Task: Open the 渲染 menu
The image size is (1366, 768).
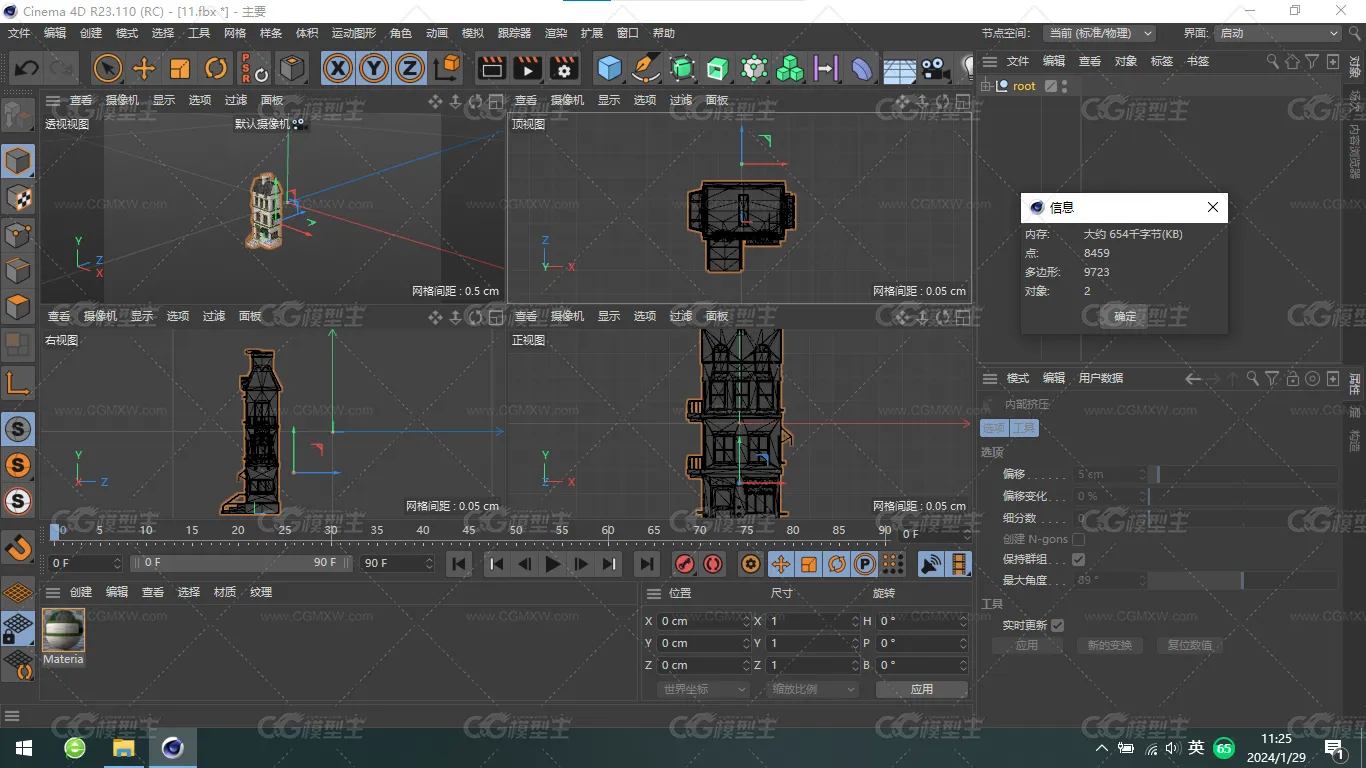Action: pos(556,33)
